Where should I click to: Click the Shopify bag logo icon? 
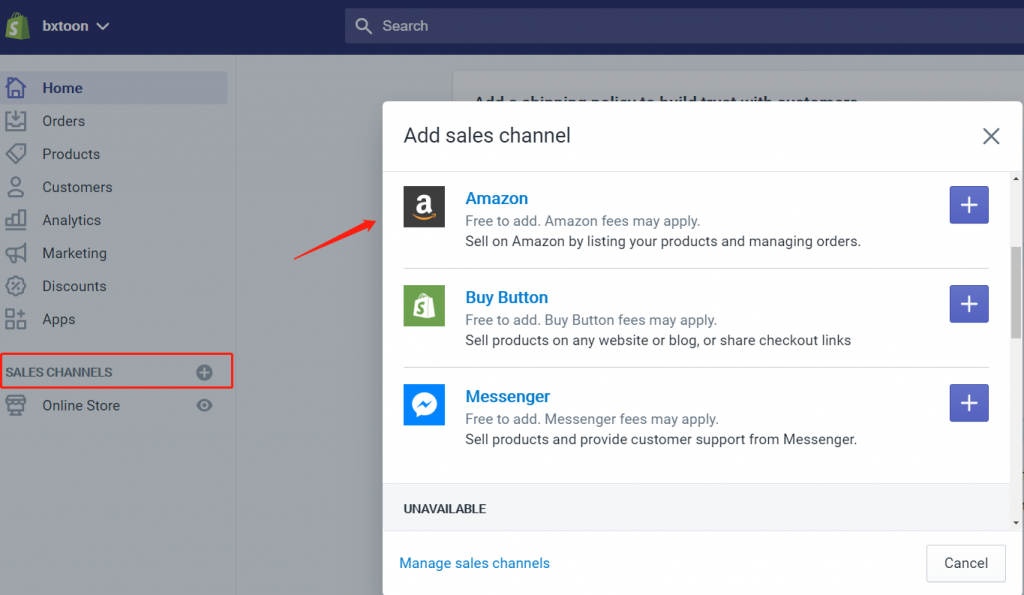(x=18, y=26)
